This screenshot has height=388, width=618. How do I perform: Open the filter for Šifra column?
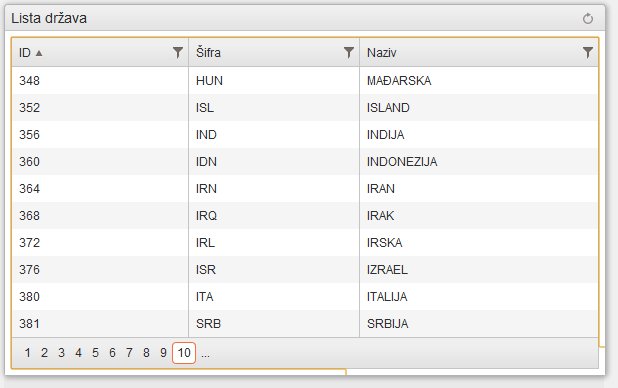click(348, 52)
